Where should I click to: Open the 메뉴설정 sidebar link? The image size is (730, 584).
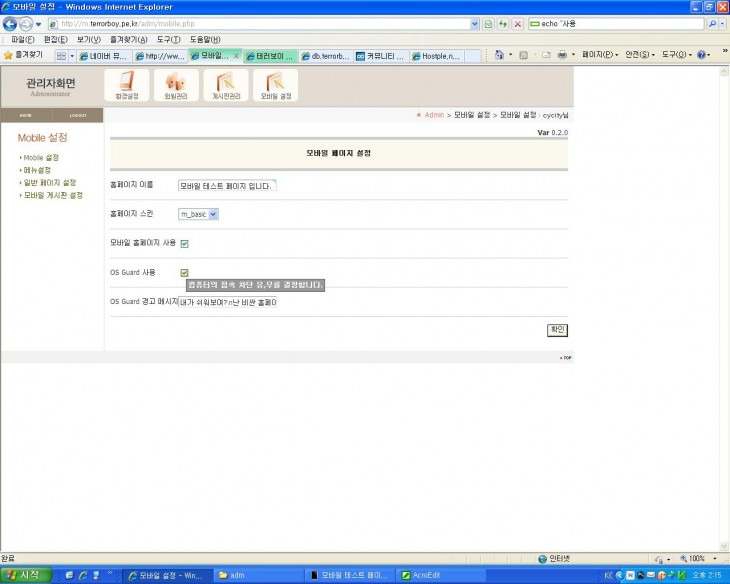[37, 170]
